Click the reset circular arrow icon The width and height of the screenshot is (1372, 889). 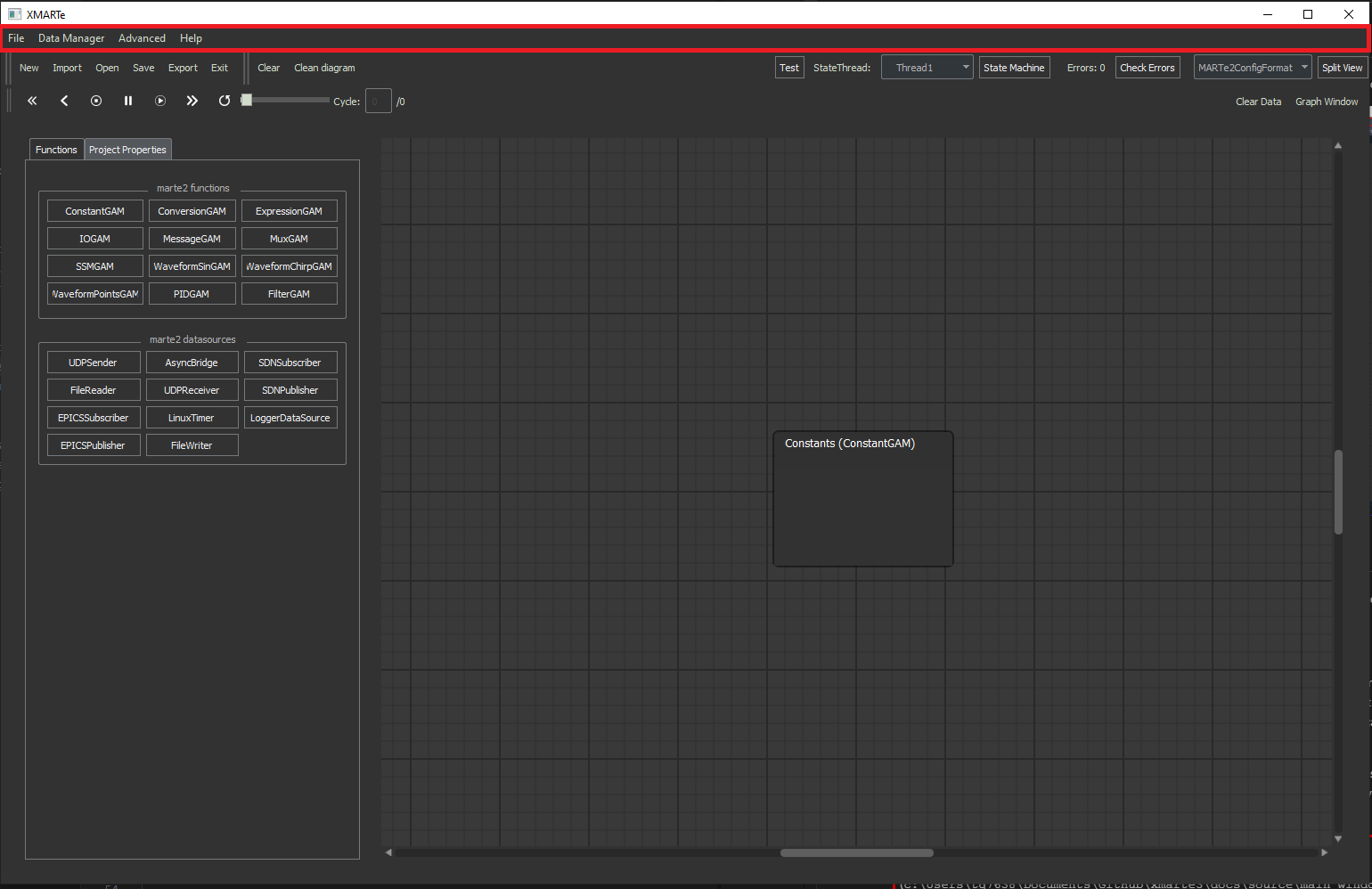click(x=225, y=101)
